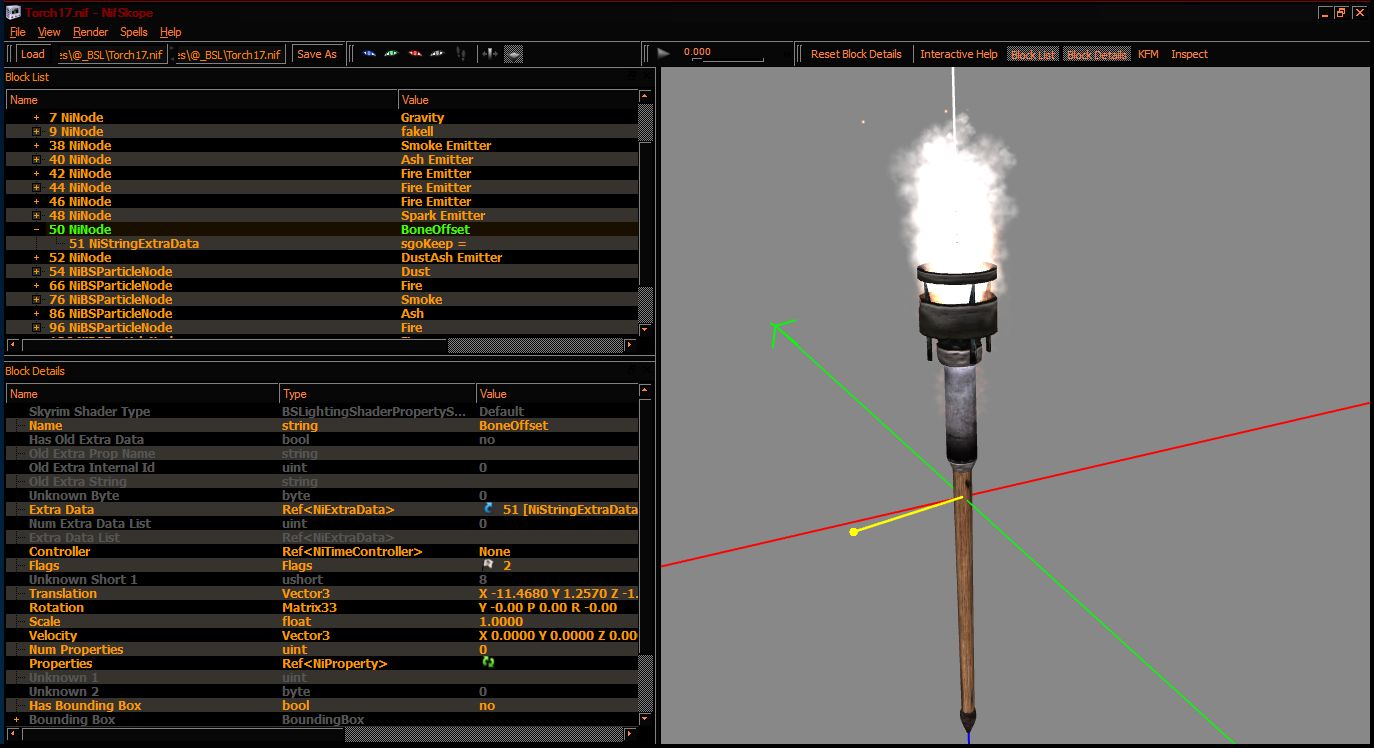Click the link icon in Extra Data row
Viewport: 1374px width, 748px height.
[x=489, y=509]
